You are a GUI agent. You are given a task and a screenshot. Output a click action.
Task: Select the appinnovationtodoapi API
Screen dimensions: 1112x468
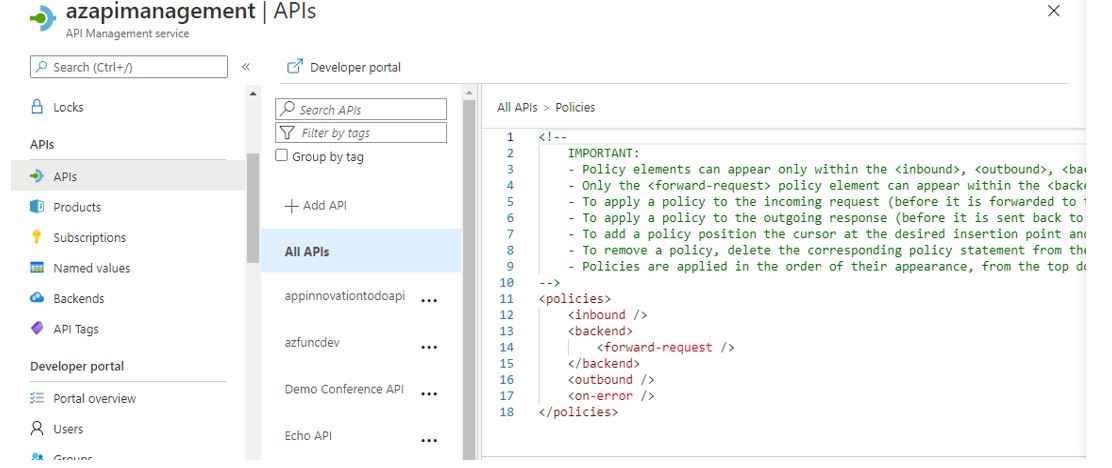coord(345,296)
